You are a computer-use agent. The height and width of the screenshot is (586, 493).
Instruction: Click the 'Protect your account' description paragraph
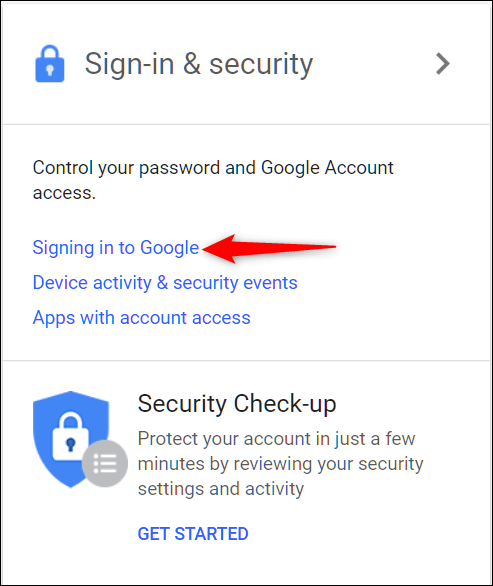280,463
